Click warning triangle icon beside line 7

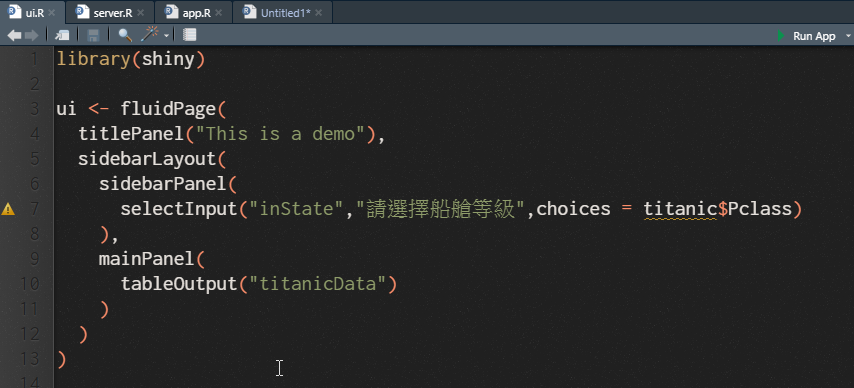tap(8, 209)
